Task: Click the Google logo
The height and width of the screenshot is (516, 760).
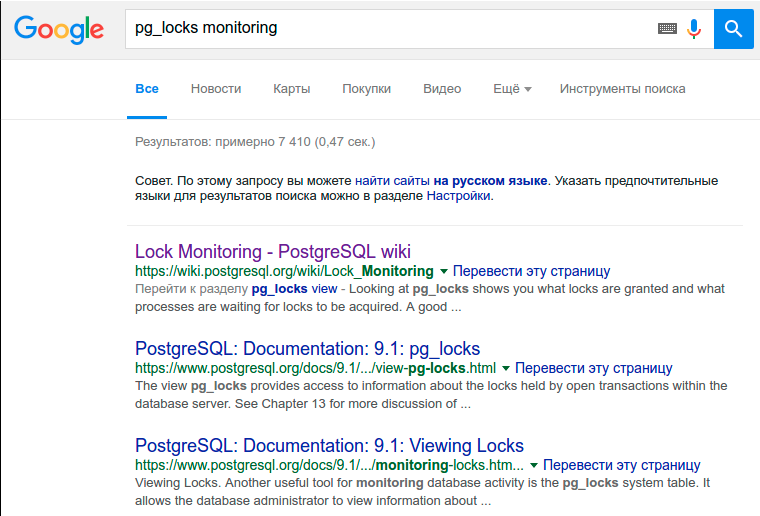Action: point(59,30)
